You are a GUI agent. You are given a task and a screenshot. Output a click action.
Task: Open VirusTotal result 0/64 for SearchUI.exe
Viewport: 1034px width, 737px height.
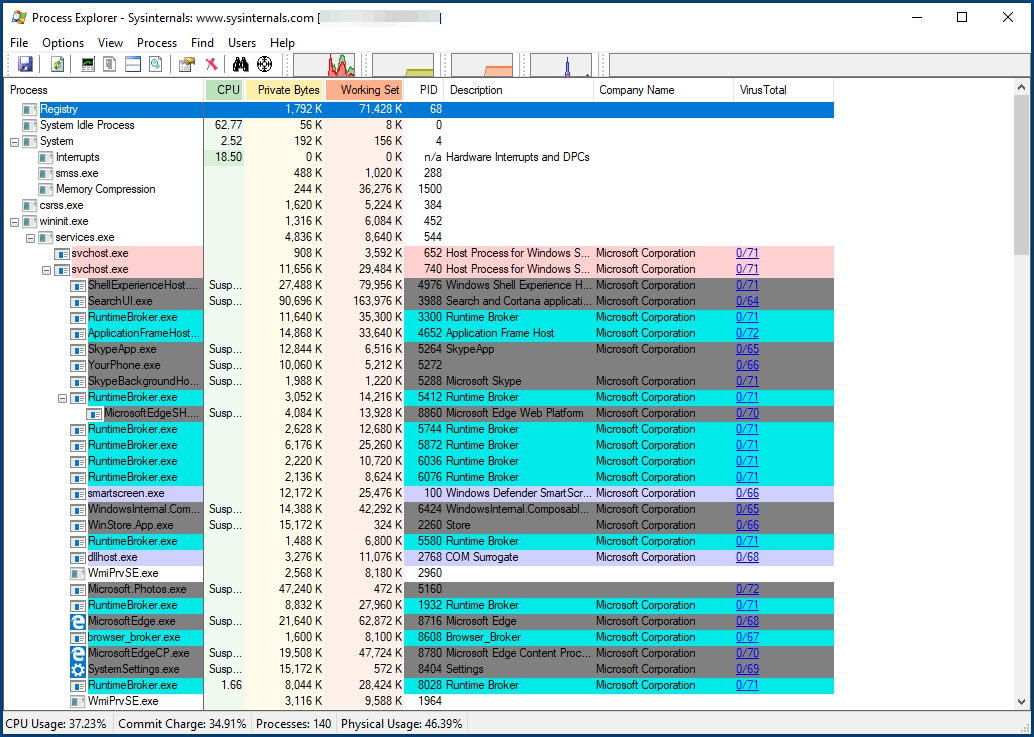click(x=747, y=301)
